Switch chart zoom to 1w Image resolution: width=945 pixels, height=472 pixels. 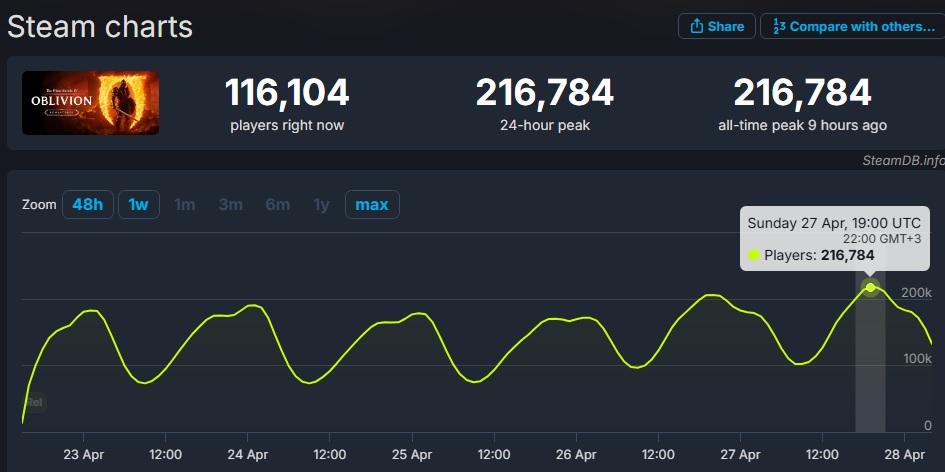click(x=138, y=205)
